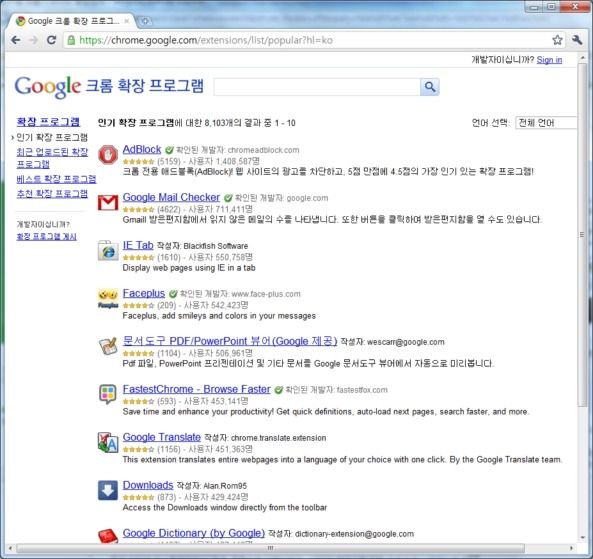The height and width of the screenshot is (559, 593).
Task: Click the verified checkmark beside Faceplus
Action: [173, 294]
